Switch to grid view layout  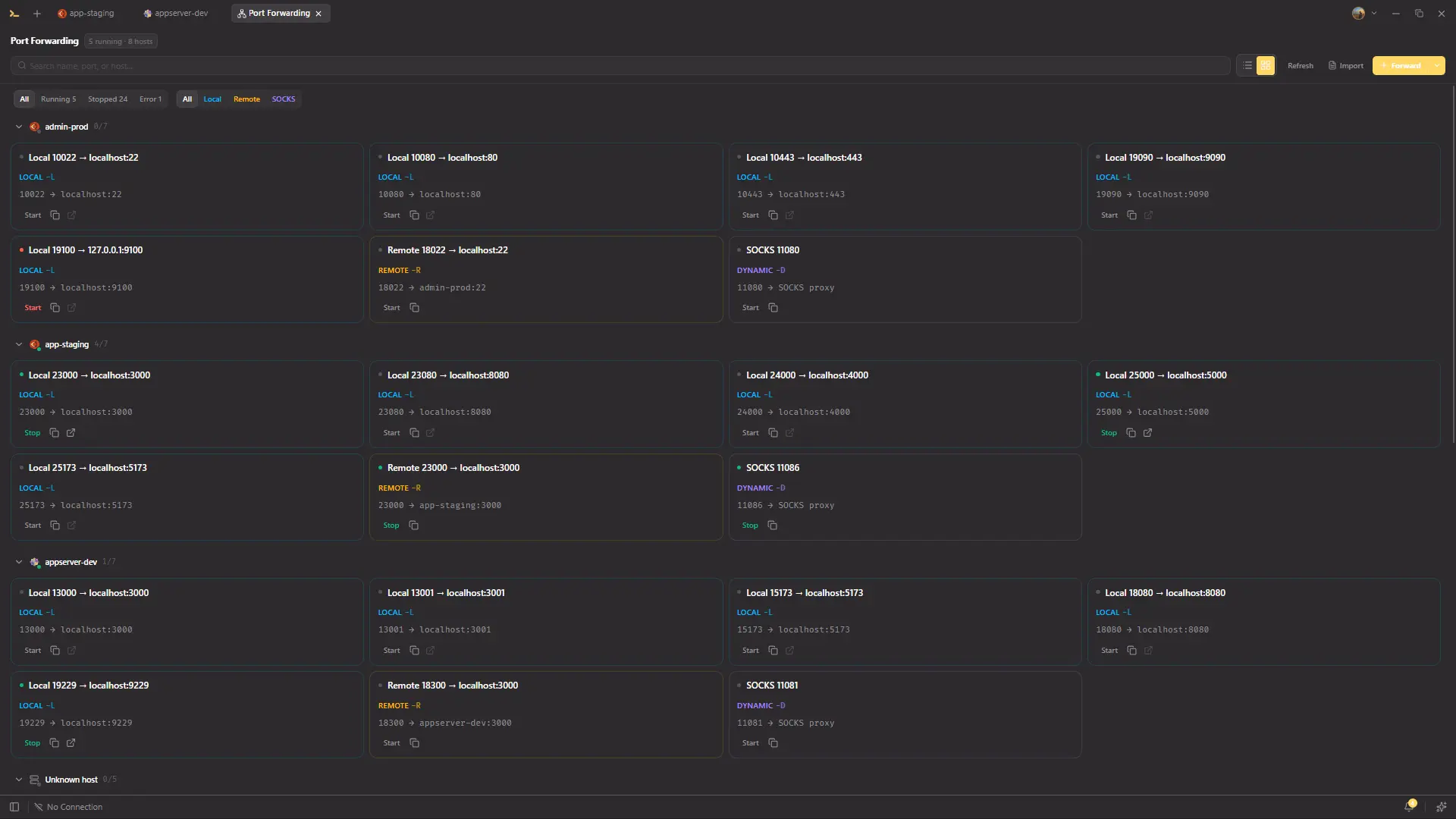click(x=1266, y=66)
